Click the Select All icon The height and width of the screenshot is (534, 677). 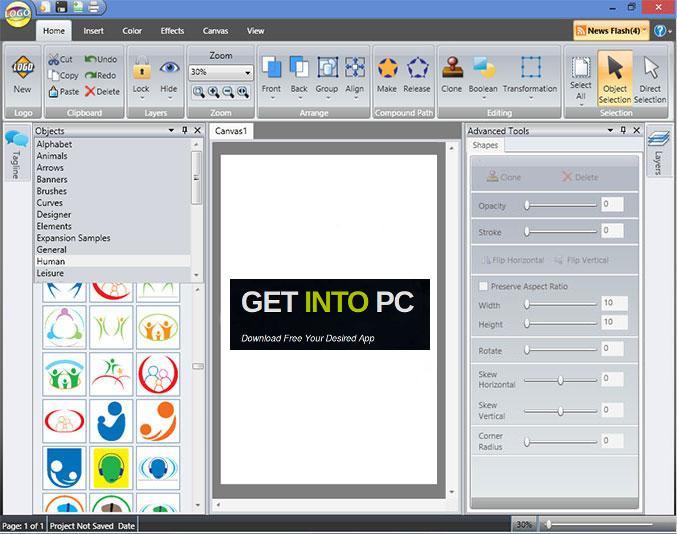coord(581,67)
